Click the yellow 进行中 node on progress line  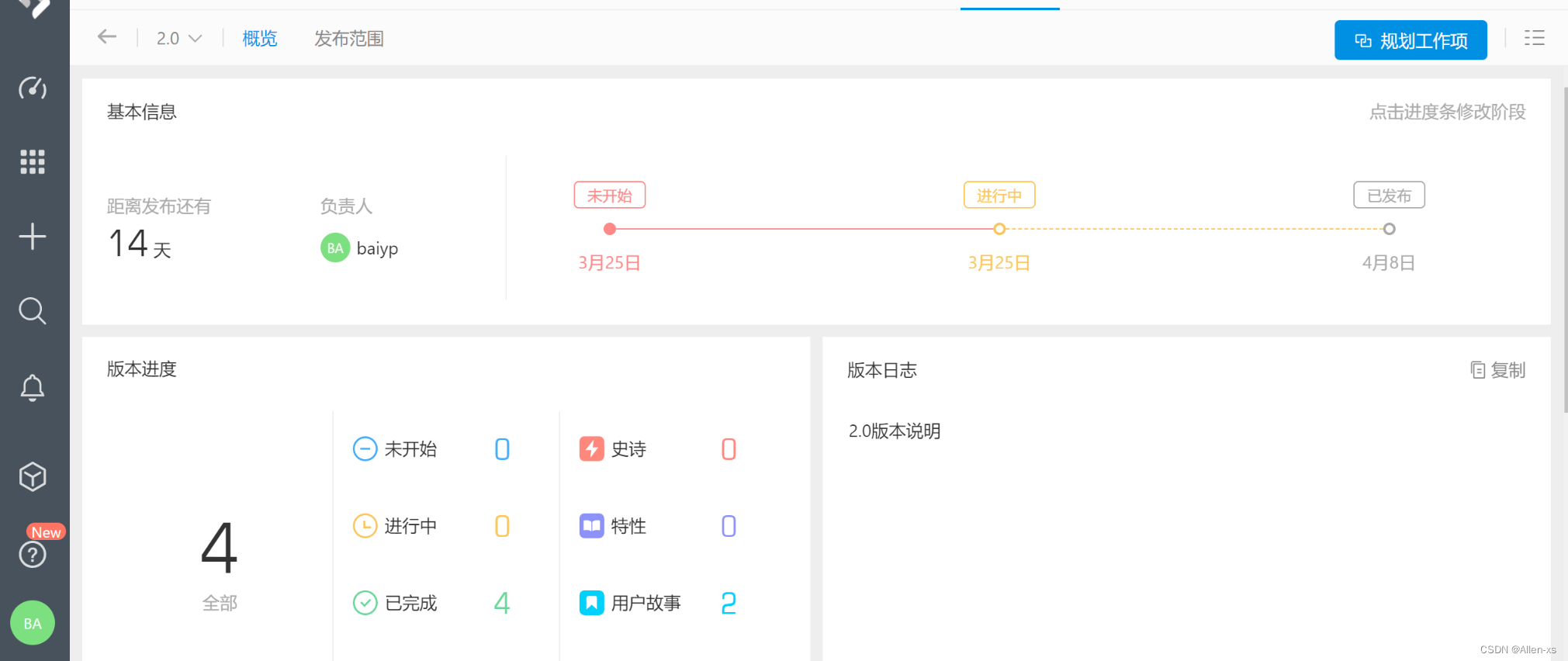[999, 229]
